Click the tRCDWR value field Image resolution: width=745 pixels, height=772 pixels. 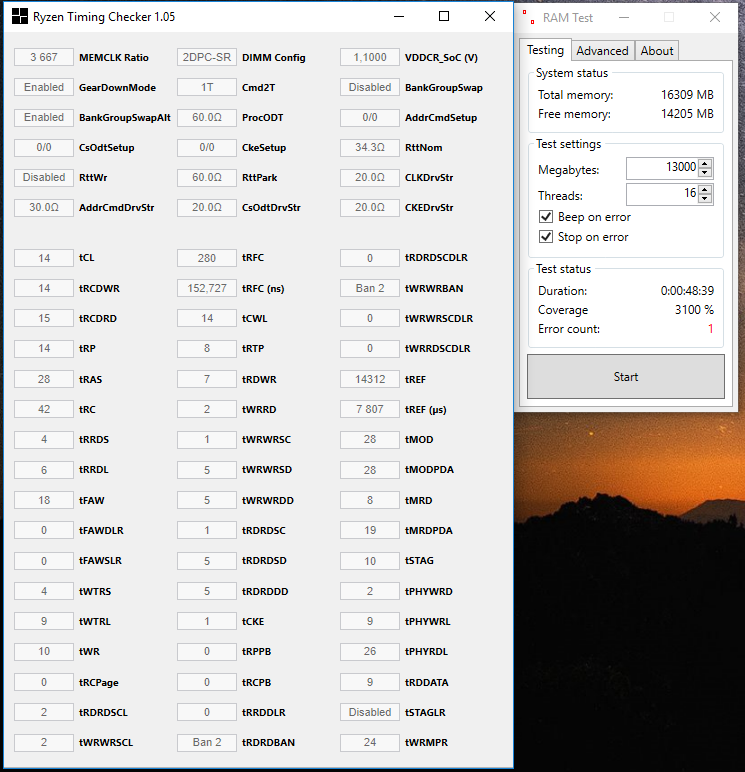click(44, 288)
